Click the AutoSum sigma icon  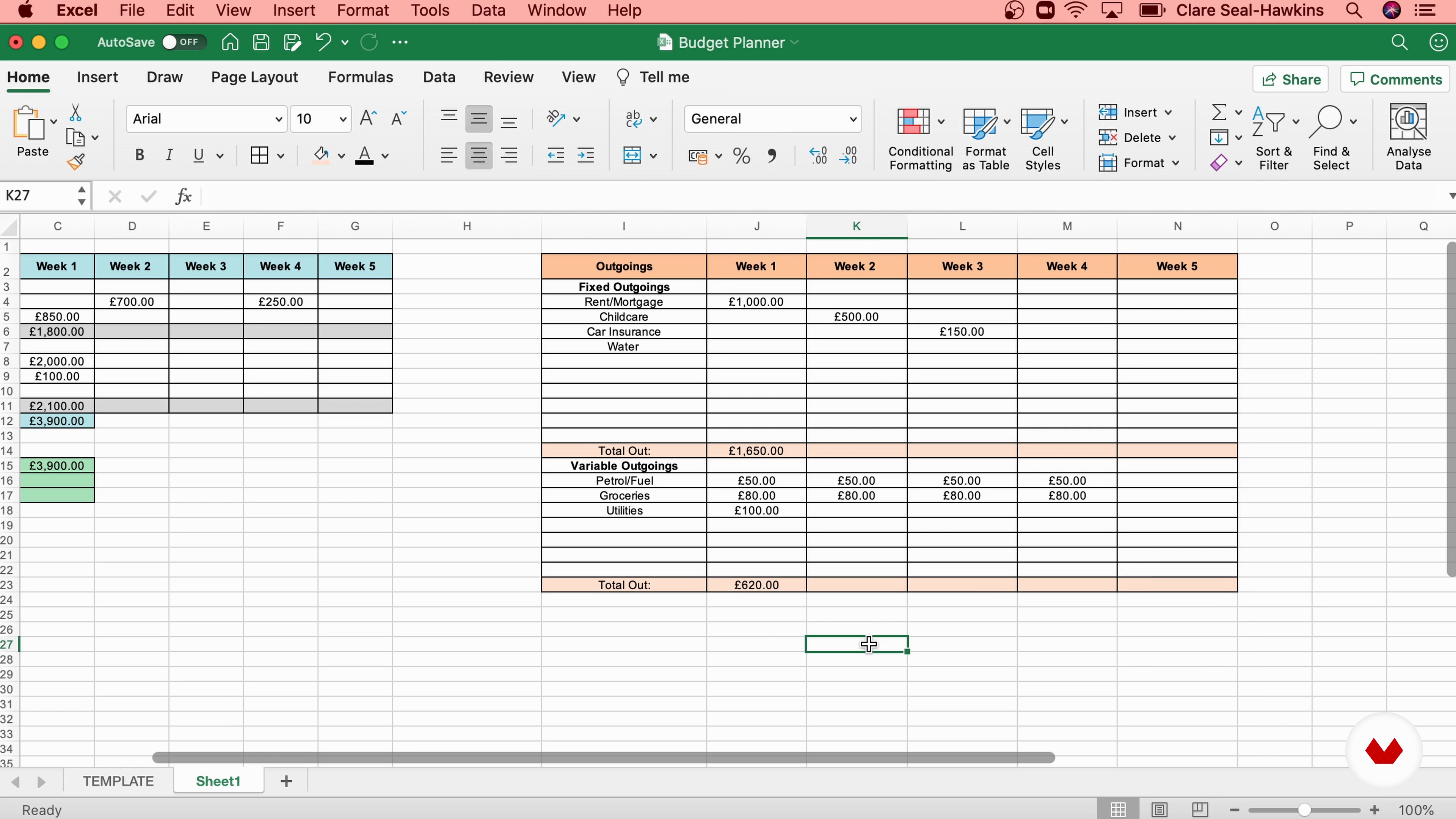1219,112
